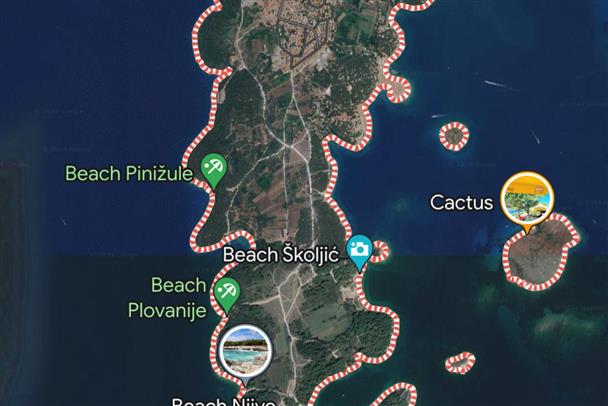Screen dimensions: 608x406
Task: Click the partially visible Beach Njive label
Action: coord(223,402)
